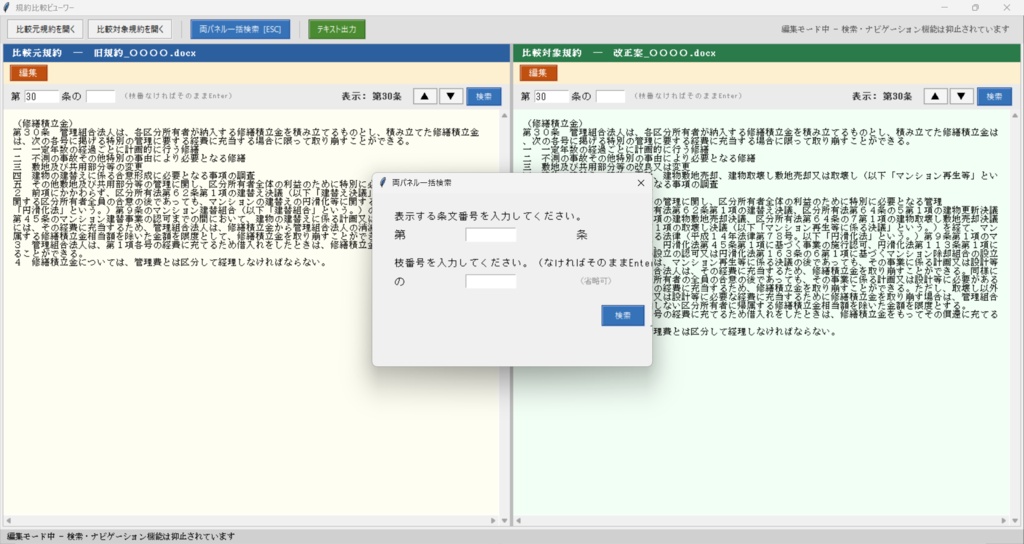Click 検索 button in the dialog
The width and height of the screenshot is (1024, 544).
pos(622,315)
